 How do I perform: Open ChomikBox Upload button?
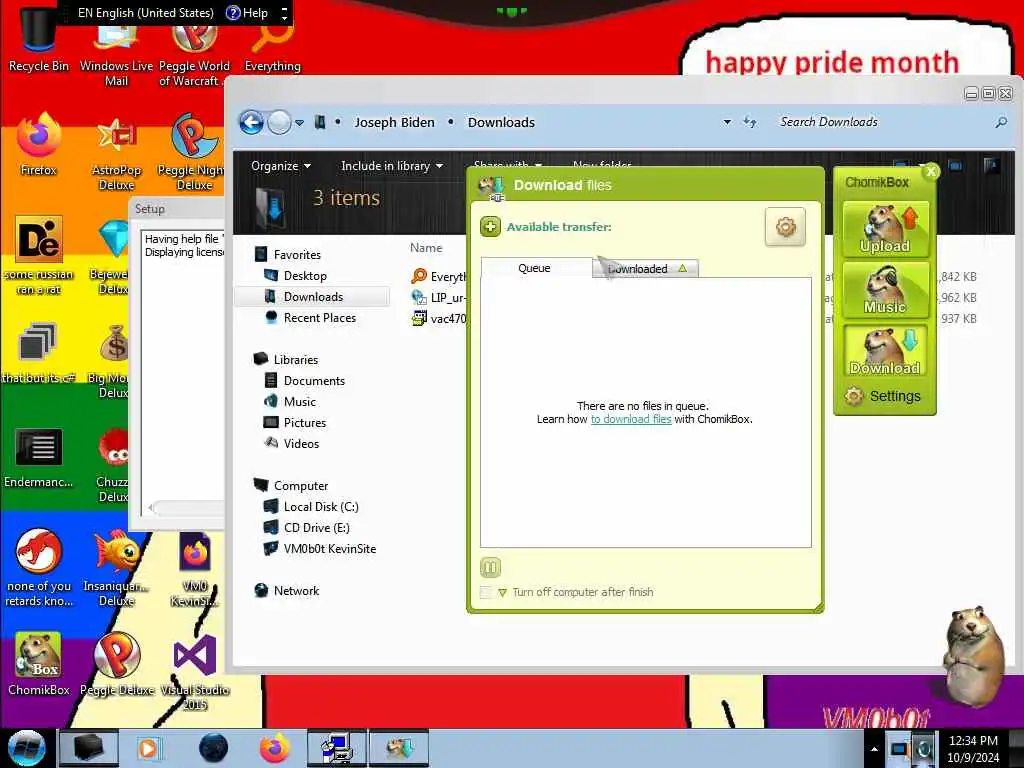coord(886,229)
